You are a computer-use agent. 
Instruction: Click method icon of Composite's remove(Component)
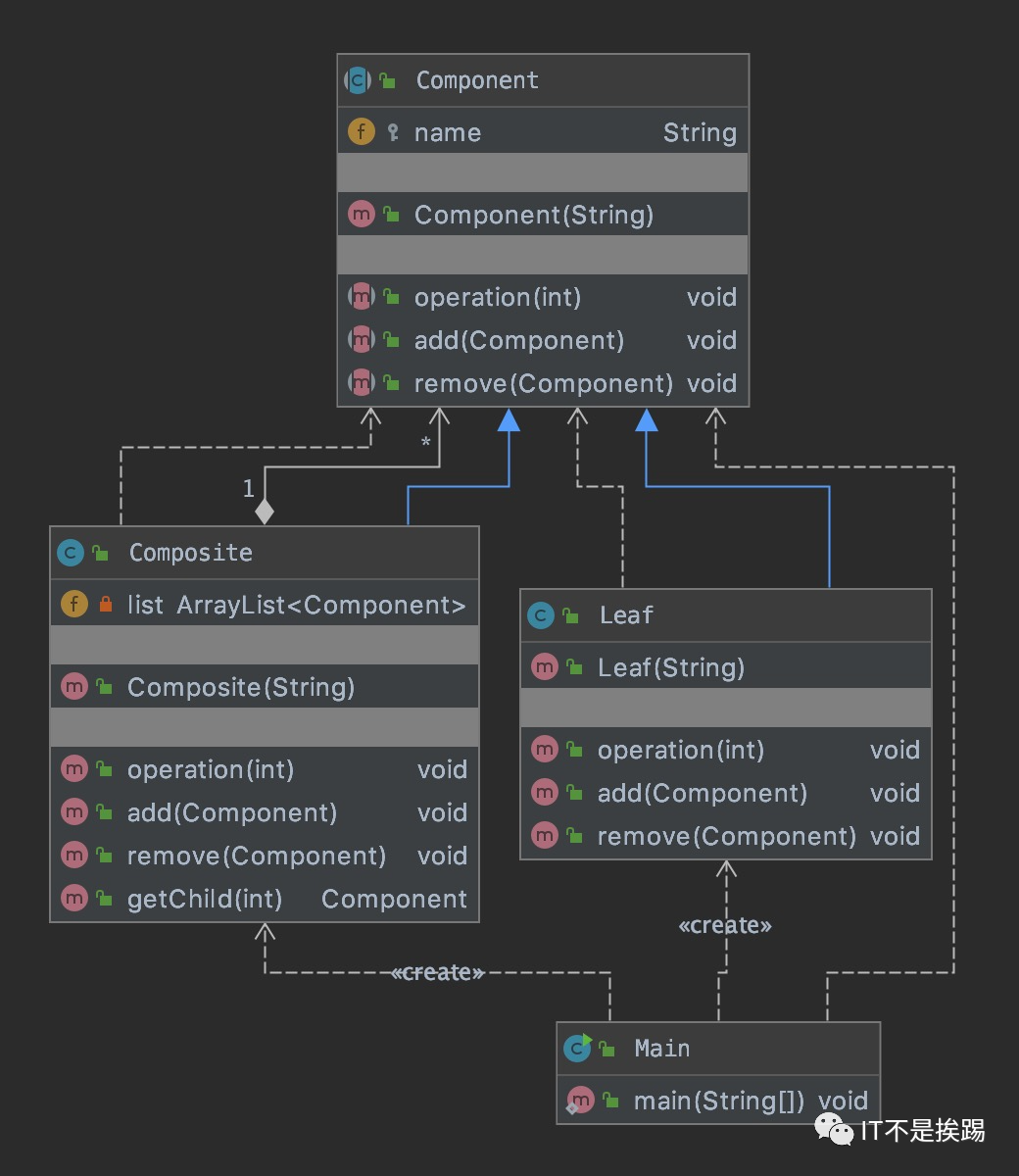pyautogui.click(x=74, y=856)
